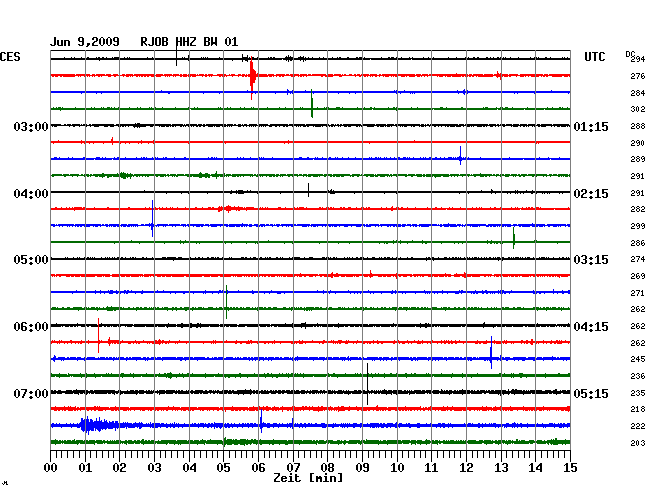Image resolution: width=650 pixels, height=494 pixels.
Task: Click x-axis minute tick label '06'
Action: pos(259,468)
